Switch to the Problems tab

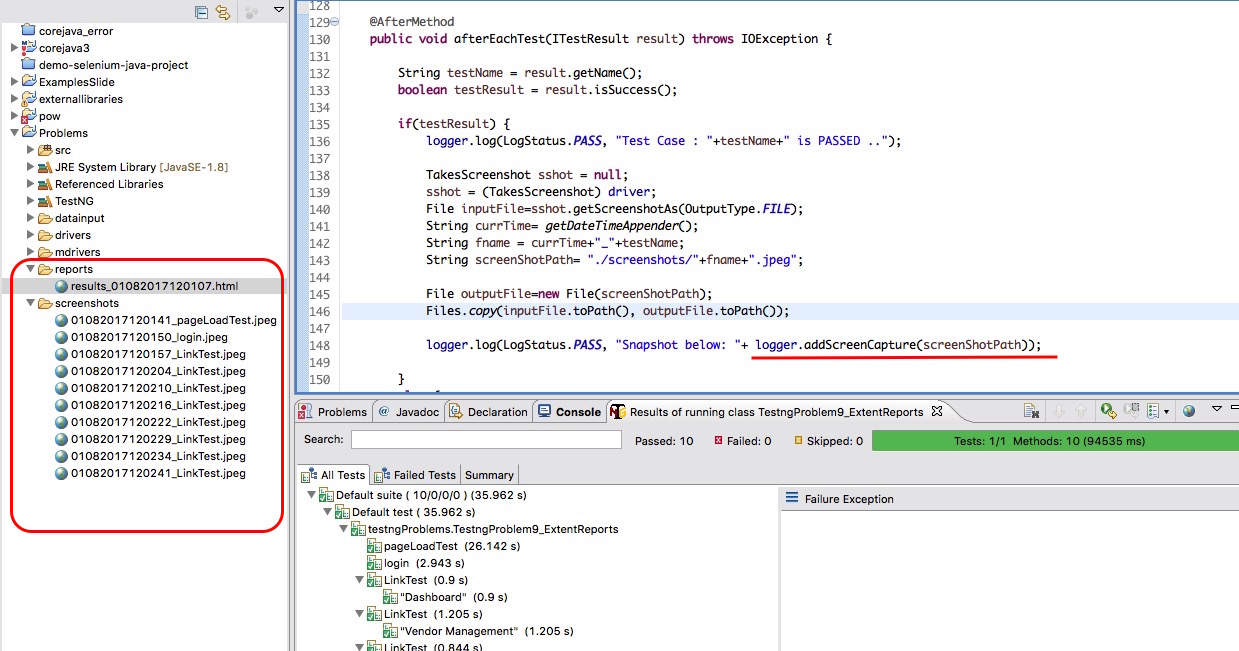pyautogui.click(x=334, y=411)
